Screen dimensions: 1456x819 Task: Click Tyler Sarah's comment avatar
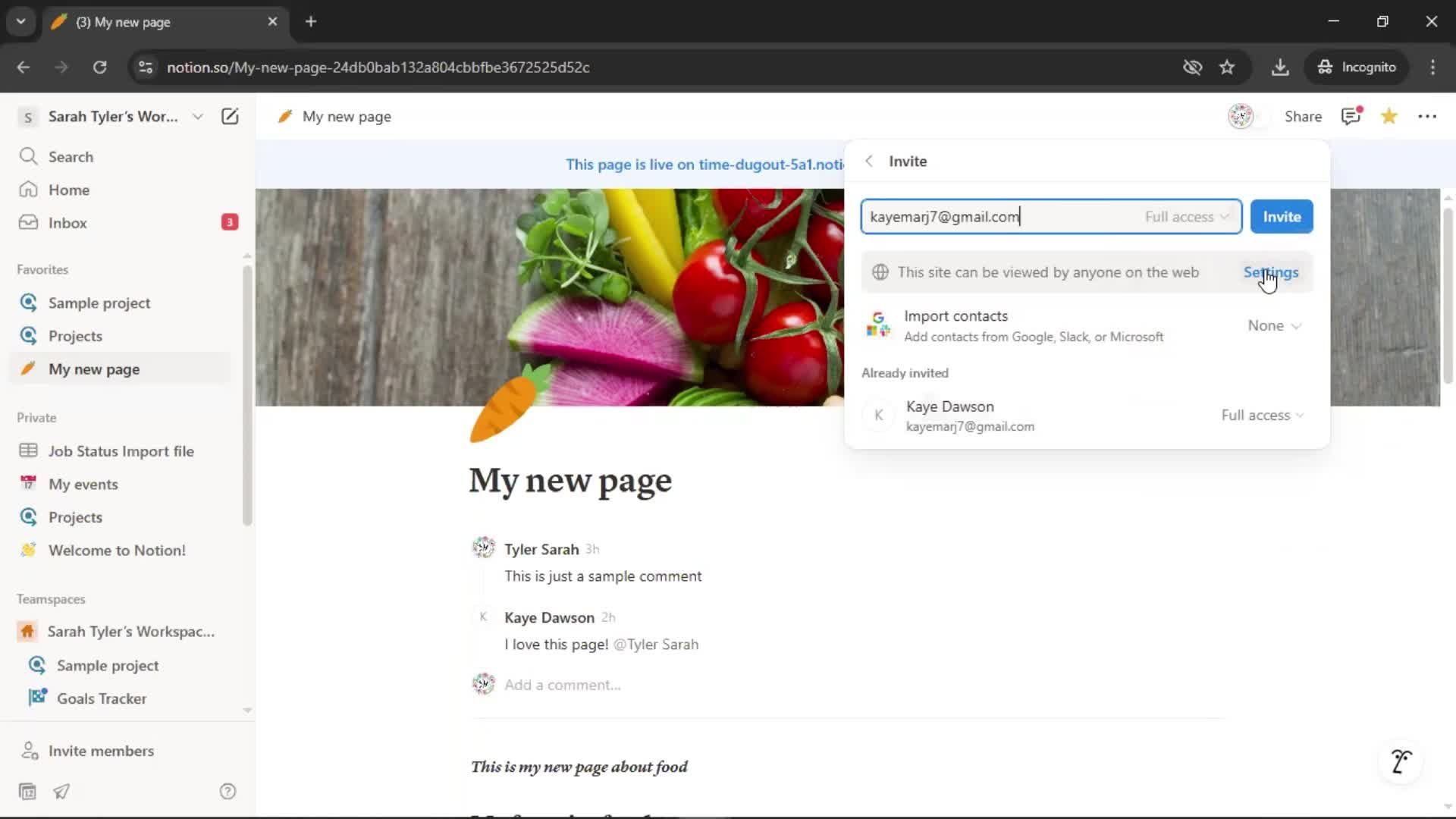click(x=484, y=548)
